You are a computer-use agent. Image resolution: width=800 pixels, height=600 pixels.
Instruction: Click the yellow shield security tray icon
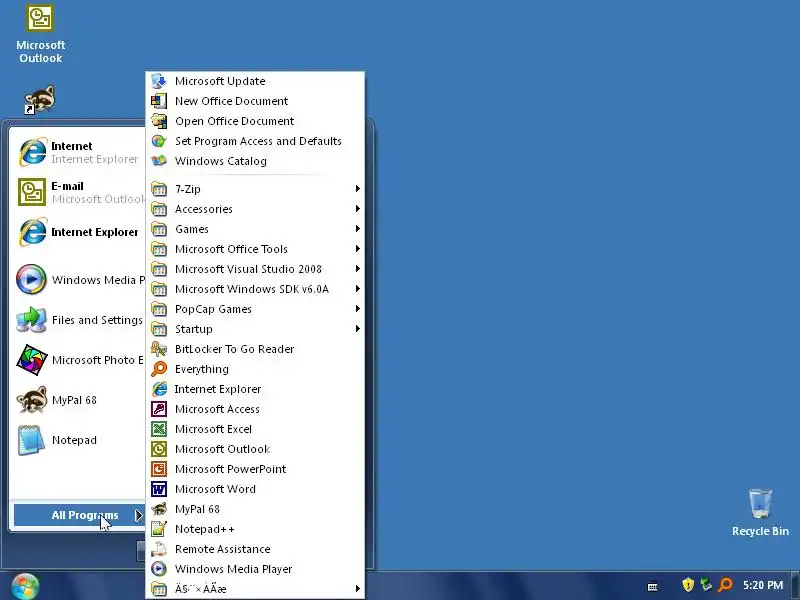[x=688, y=585]
